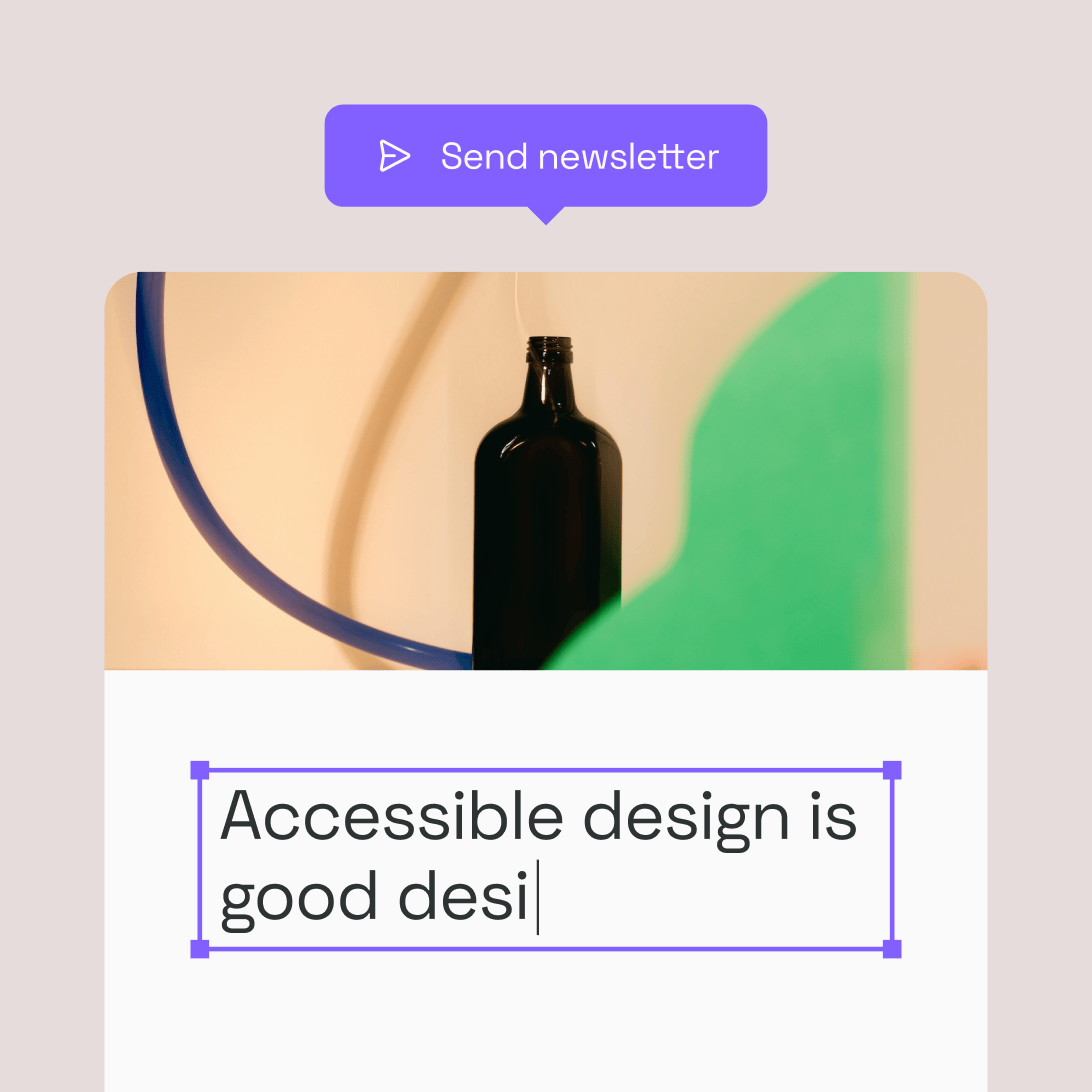Select the bottom-left text box resize handle
The image size is (1092, 1092).
click(x=200, y=949)
